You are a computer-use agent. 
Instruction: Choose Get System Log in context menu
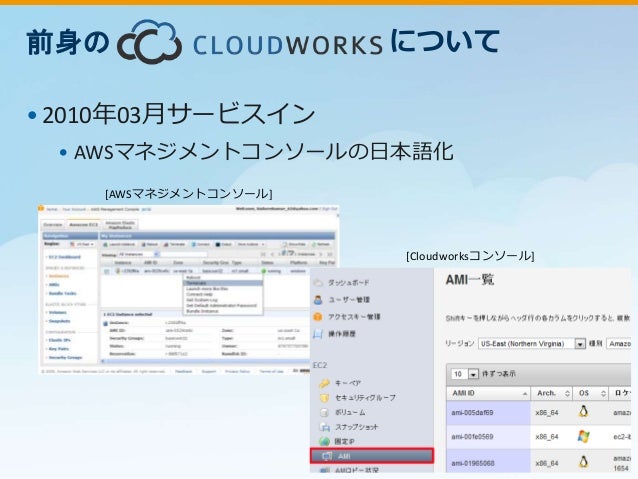pos(223,300)
